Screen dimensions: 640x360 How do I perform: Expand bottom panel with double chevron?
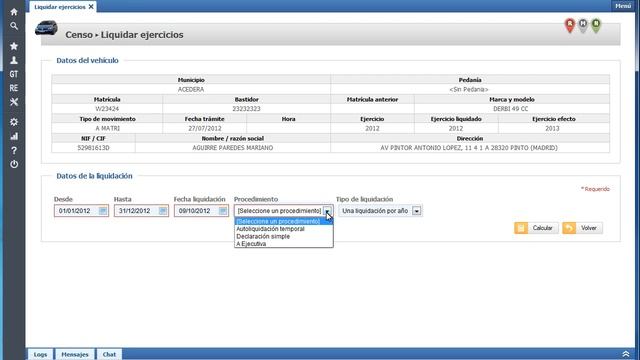point(626,354)
